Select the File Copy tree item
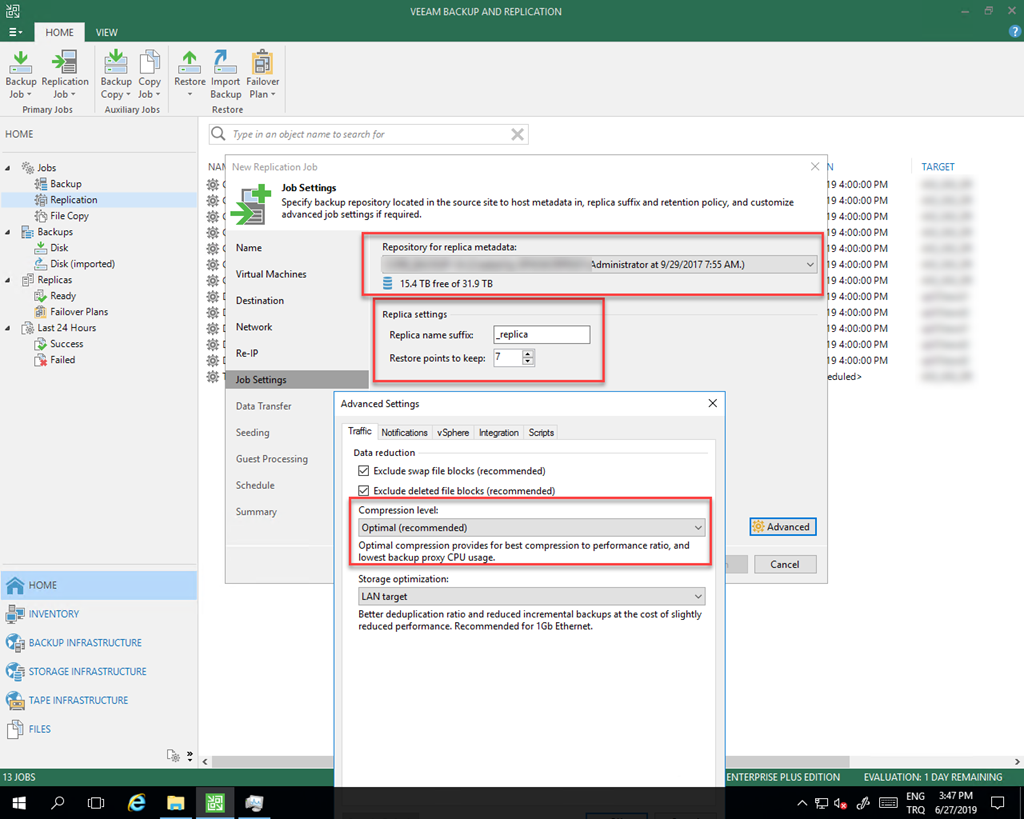The height and width of the screenshot is (819, 1024). (x=69, y=216)
